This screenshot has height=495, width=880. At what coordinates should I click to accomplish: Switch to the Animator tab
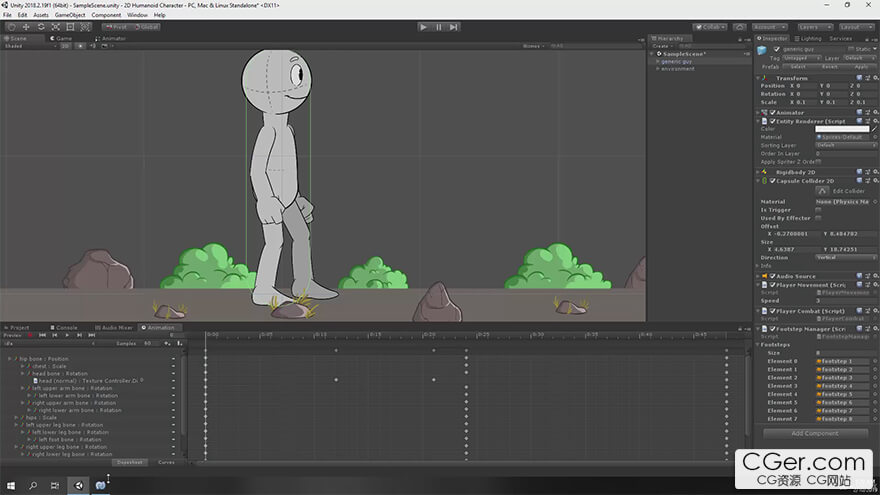(x=111, y=39)
